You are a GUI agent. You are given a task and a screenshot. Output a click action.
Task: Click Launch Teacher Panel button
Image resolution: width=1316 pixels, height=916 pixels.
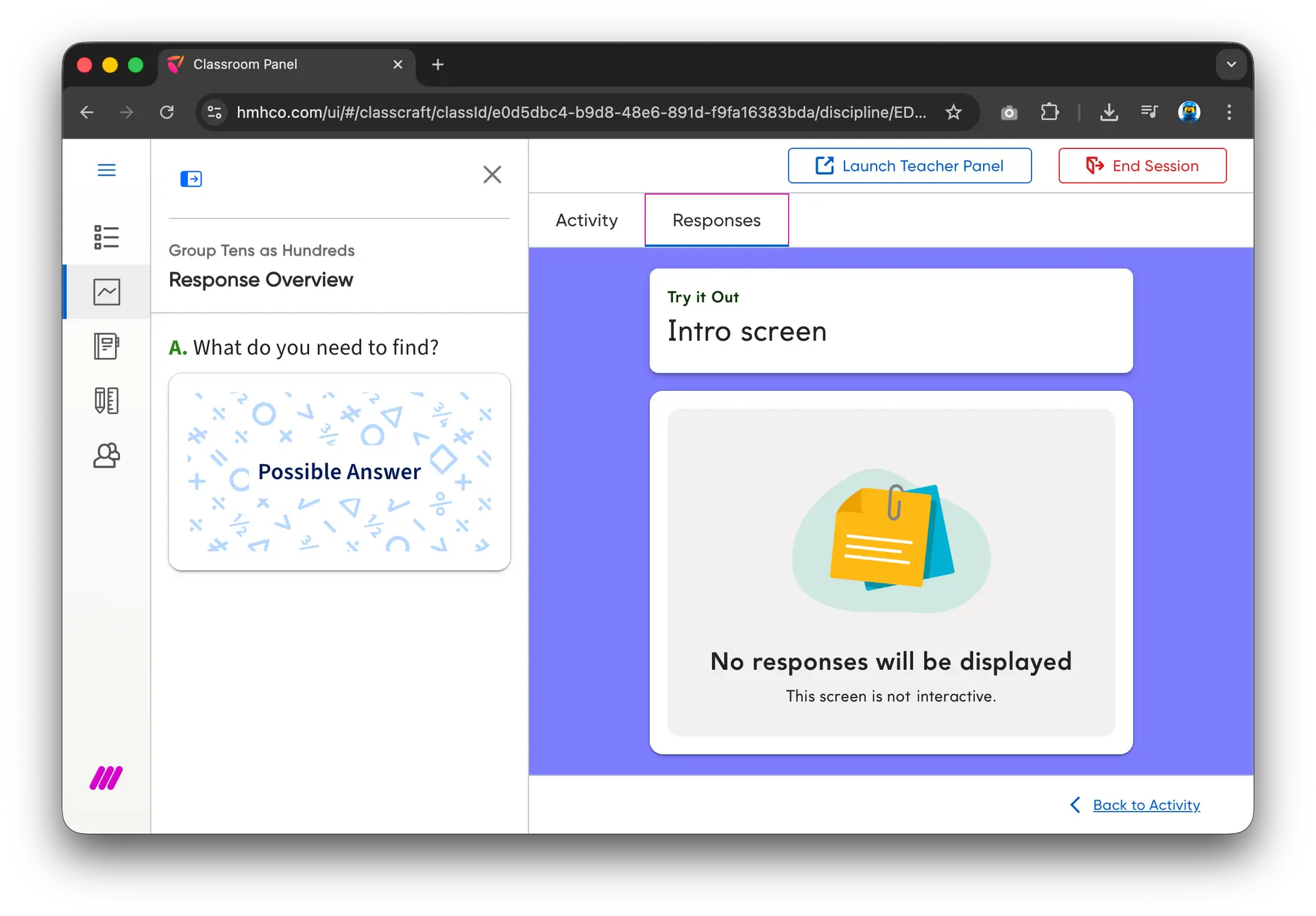click(910, 166)
